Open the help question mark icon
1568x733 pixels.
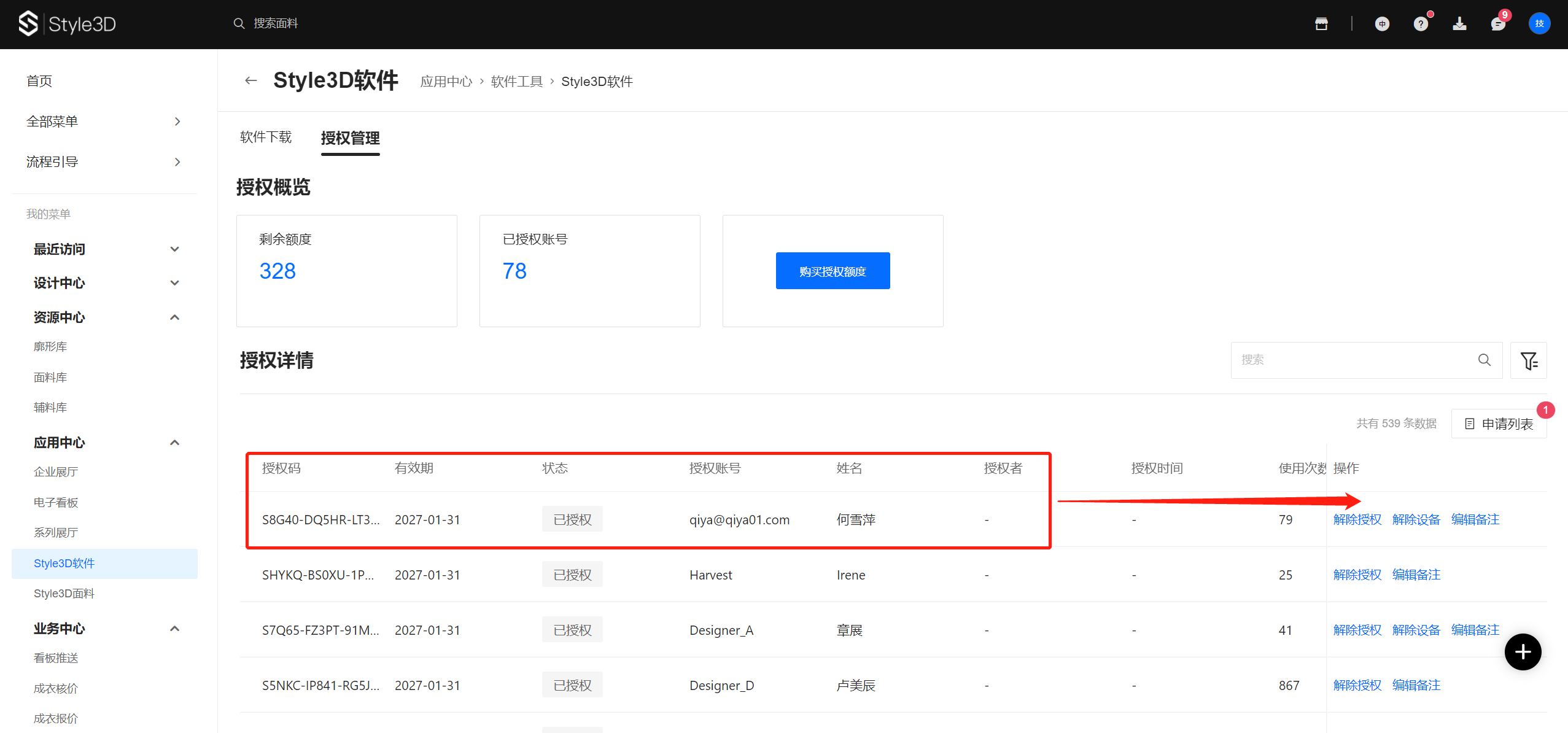pos(1421,24)
